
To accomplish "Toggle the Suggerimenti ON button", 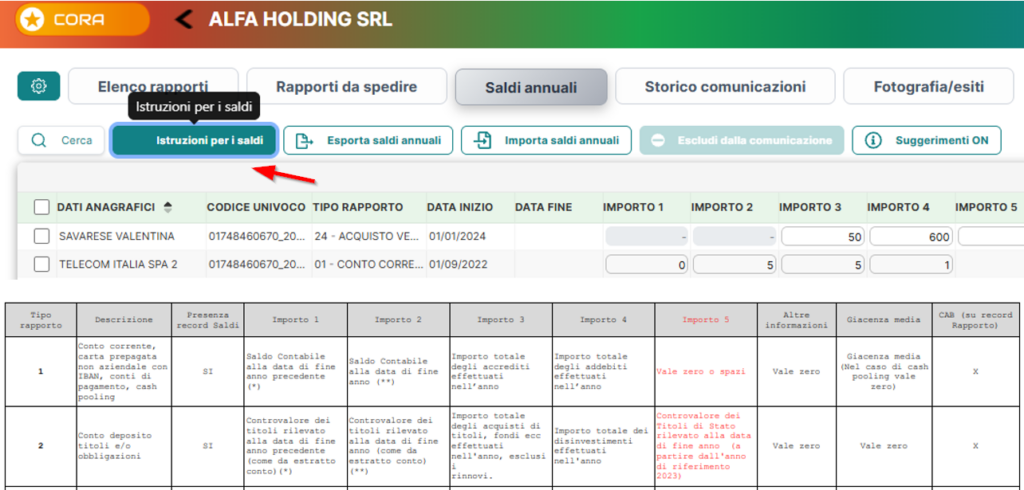I will tap(926, 140).
